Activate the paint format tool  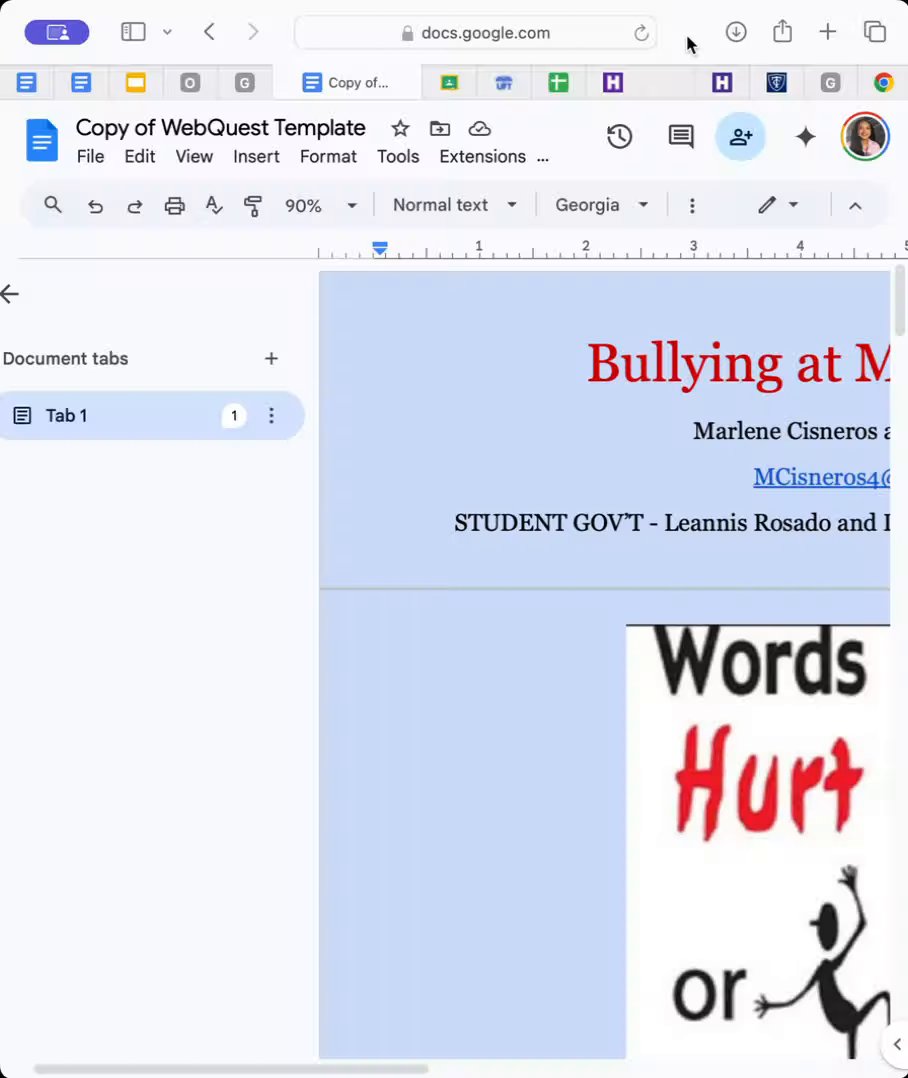[253, 206]
